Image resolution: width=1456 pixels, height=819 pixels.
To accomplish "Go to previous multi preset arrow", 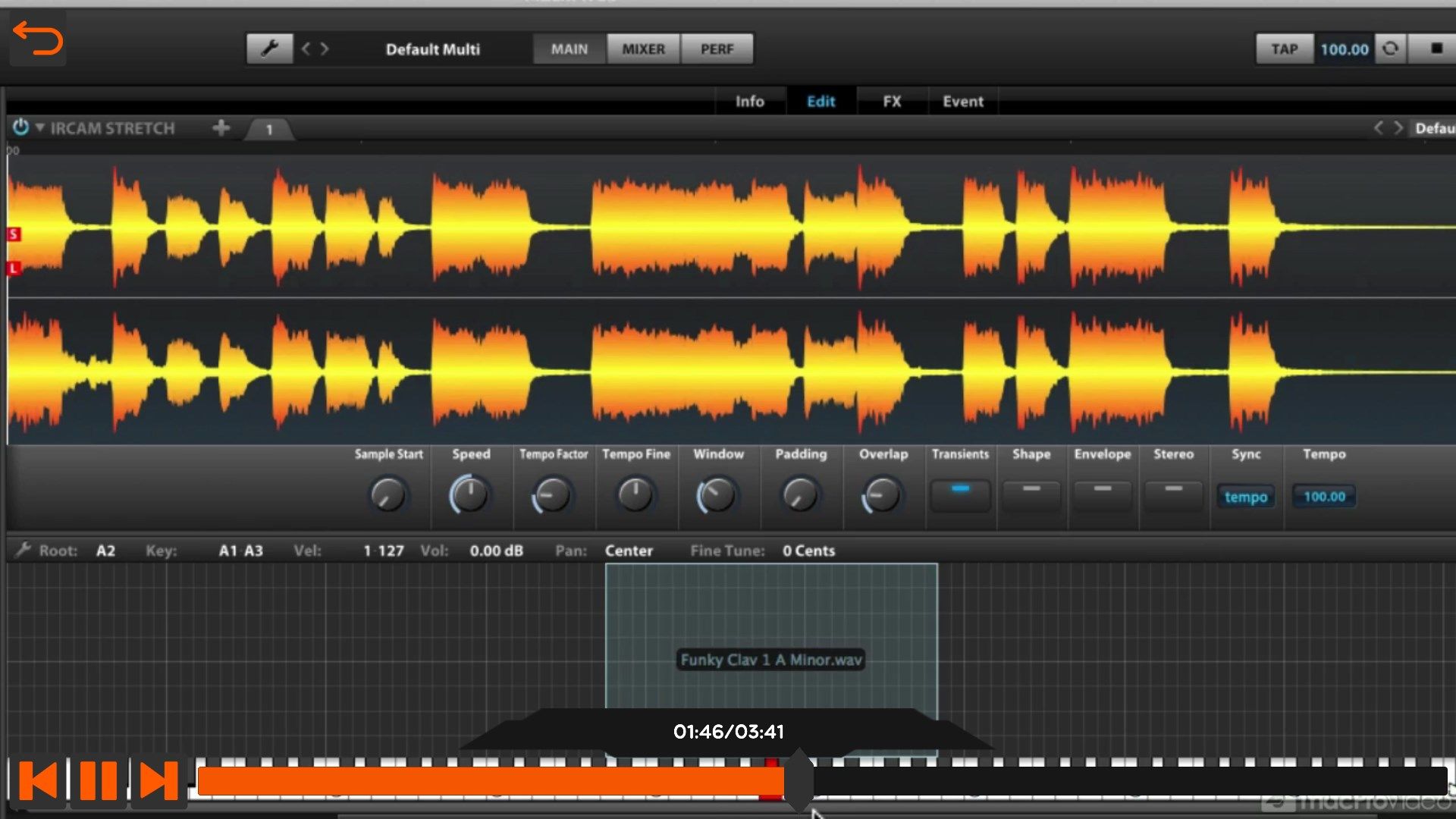I will click(x=306, y=49).
